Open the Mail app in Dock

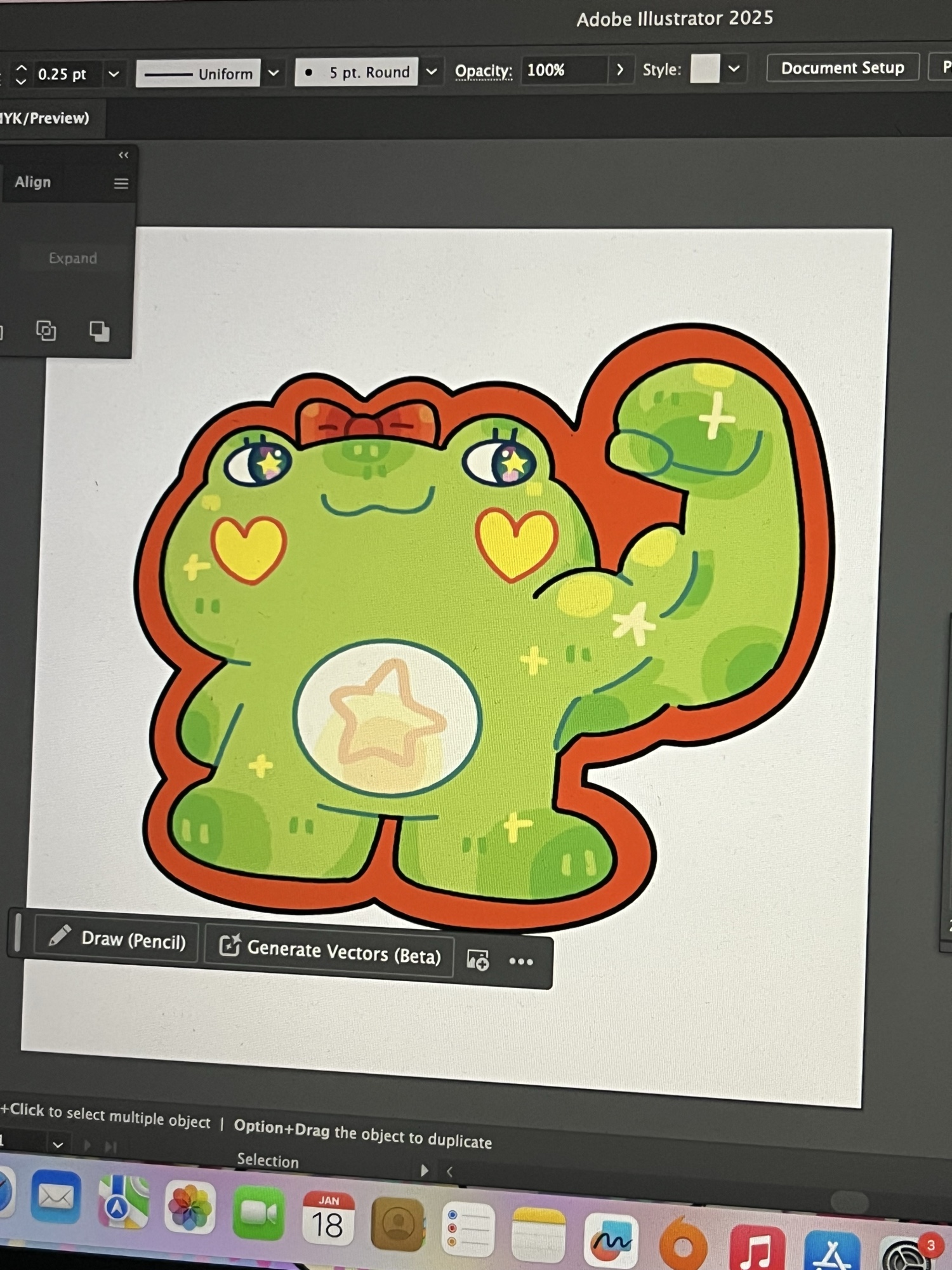pos(56,1198)
